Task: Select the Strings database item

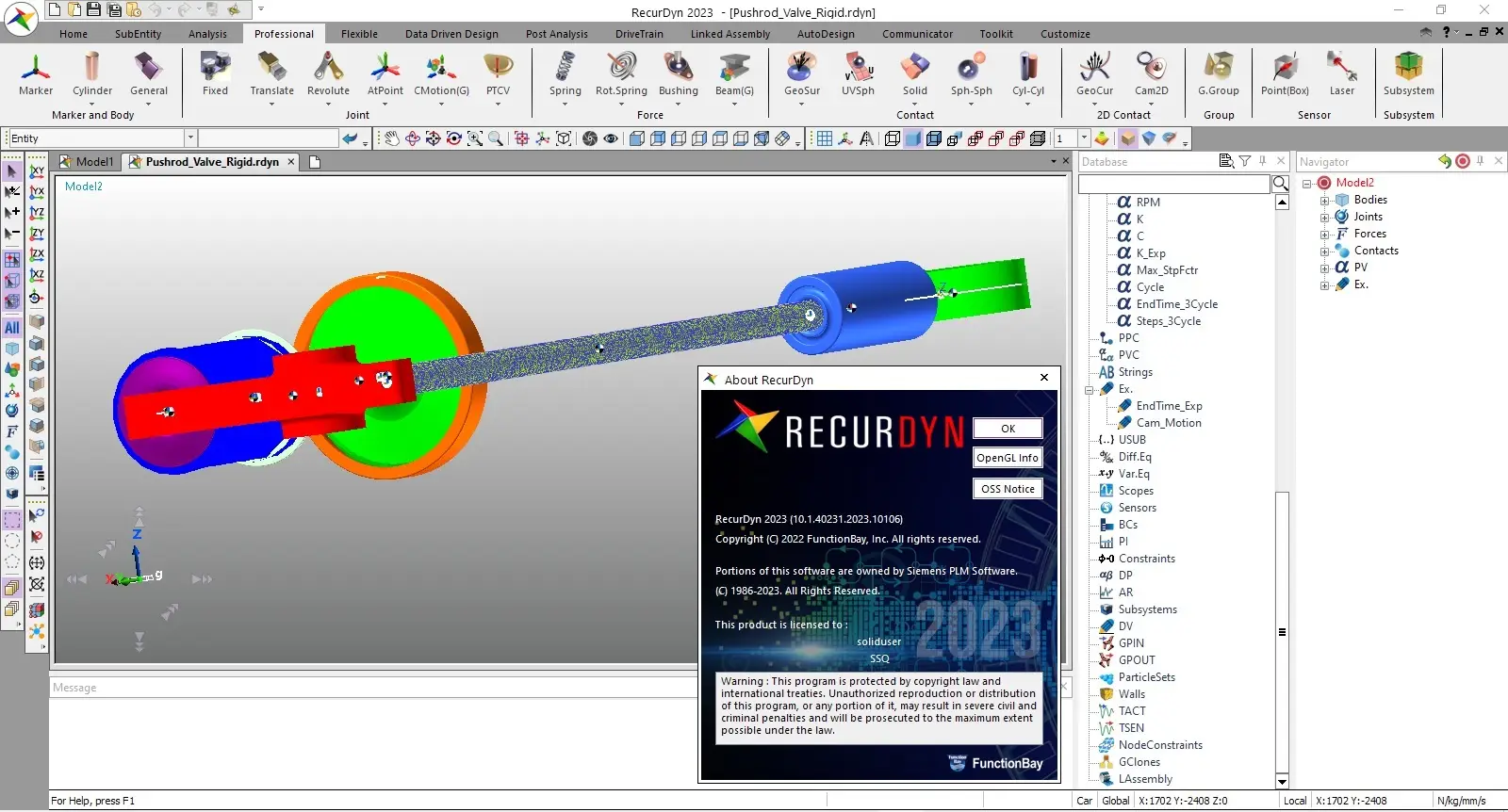Action: 1135,372
